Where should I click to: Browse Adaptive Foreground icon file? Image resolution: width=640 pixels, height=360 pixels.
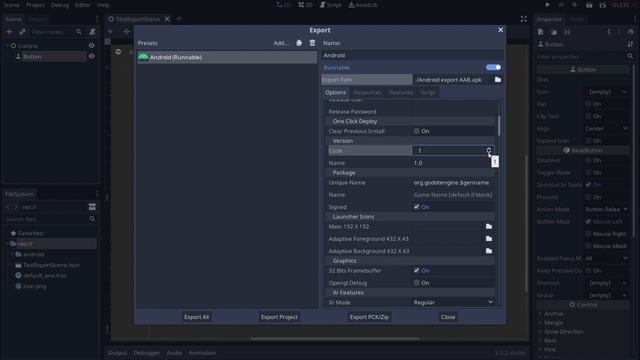(489, 239)
